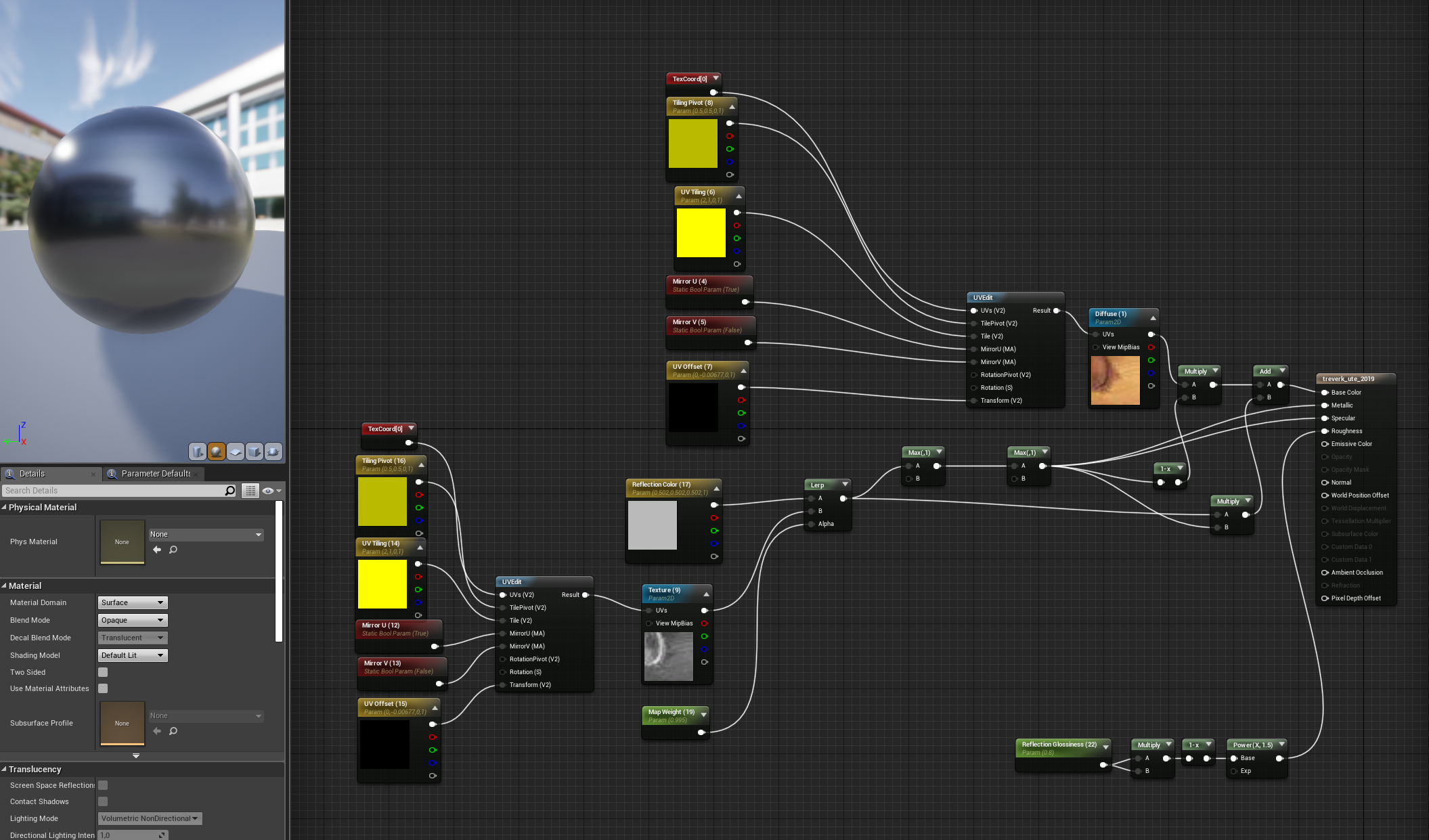Image resolution: width=1429 pixels, height=840 pixels.
Task: Select the sphere preview mesh icon
Action: point(216,451)
